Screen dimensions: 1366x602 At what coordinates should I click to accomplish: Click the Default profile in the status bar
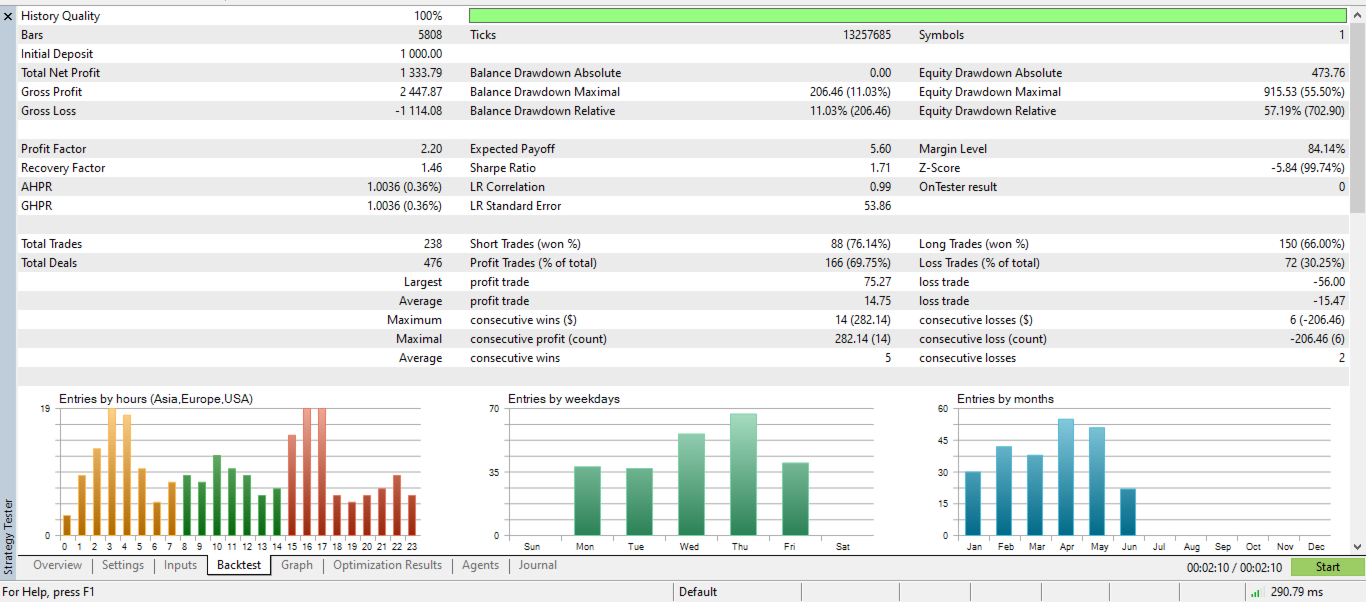click(x=701, y=591)
